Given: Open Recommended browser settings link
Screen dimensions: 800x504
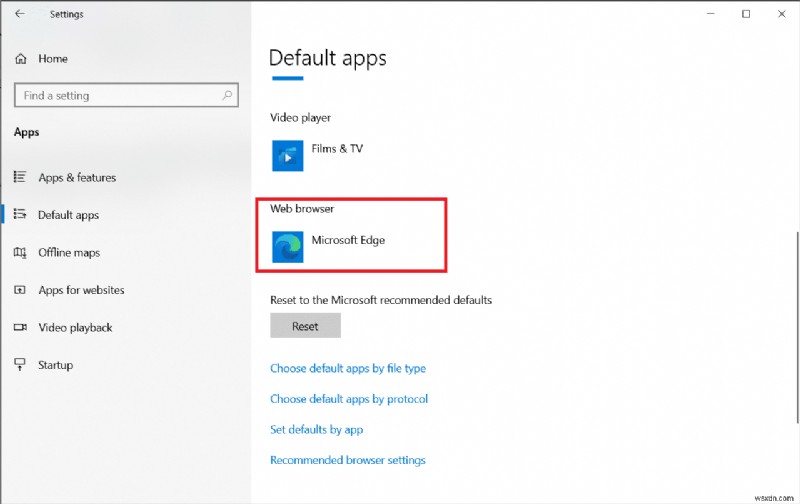Looking at the screenshot, I should [x=348, y=460].
